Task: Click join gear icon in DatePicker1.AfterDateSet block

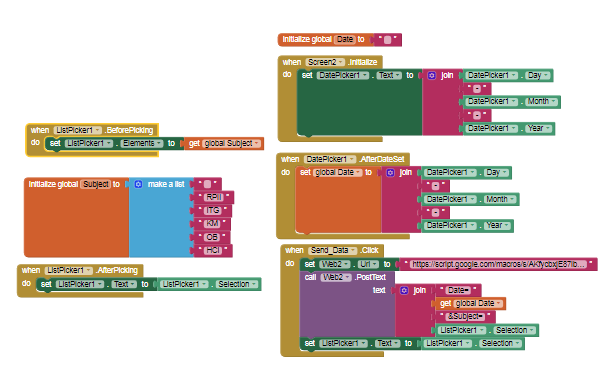Action: coord(390,172)
